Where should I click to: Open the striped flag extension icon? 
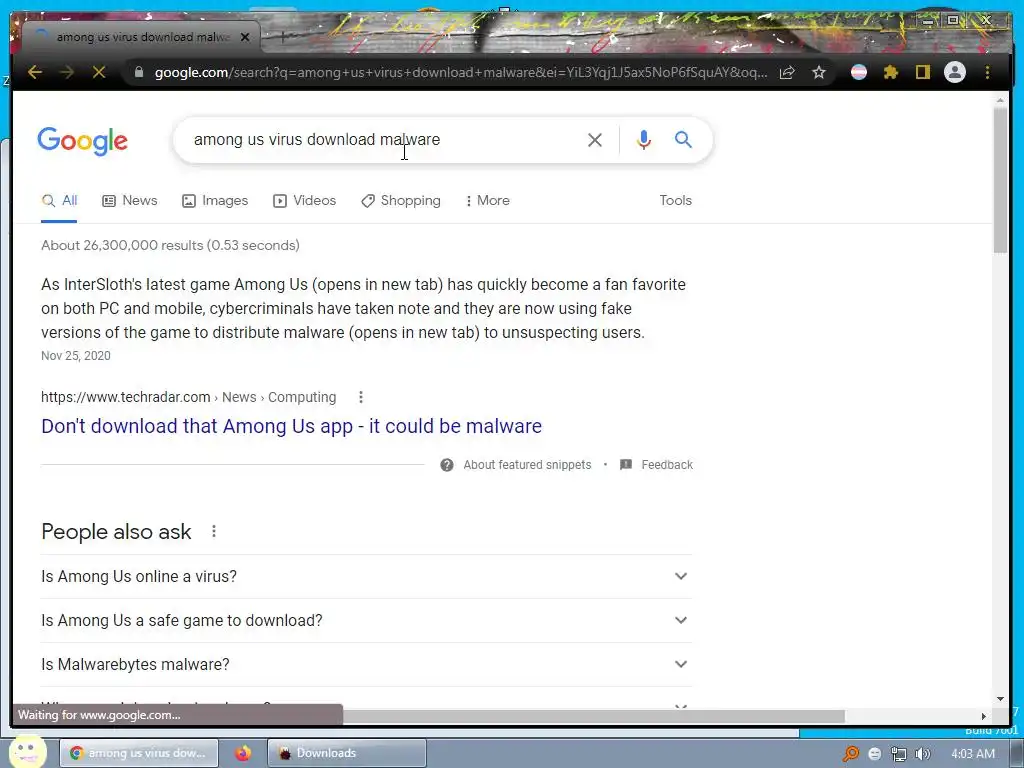click(x=859, y=72)
